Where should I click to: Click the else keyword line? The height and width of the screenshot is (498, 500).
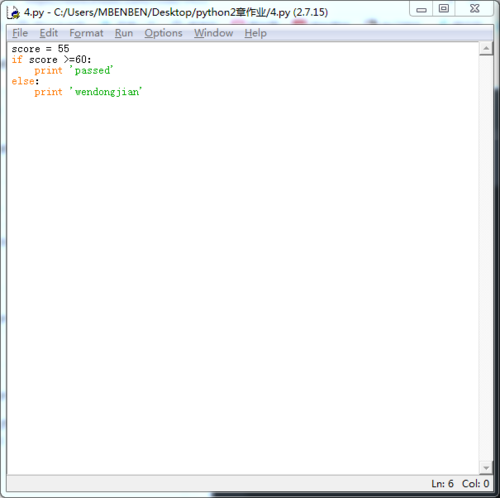pyautogui.click(x=25, y=81)
